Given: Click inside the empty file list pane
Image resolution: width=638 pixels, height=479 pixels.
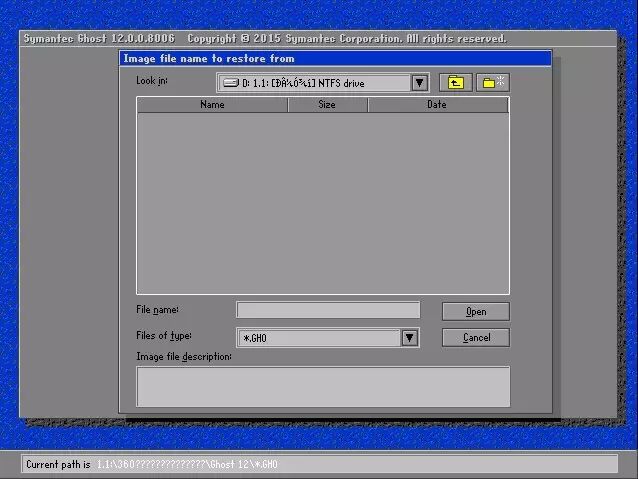Looking at the screenshot, I should (323, 202).
